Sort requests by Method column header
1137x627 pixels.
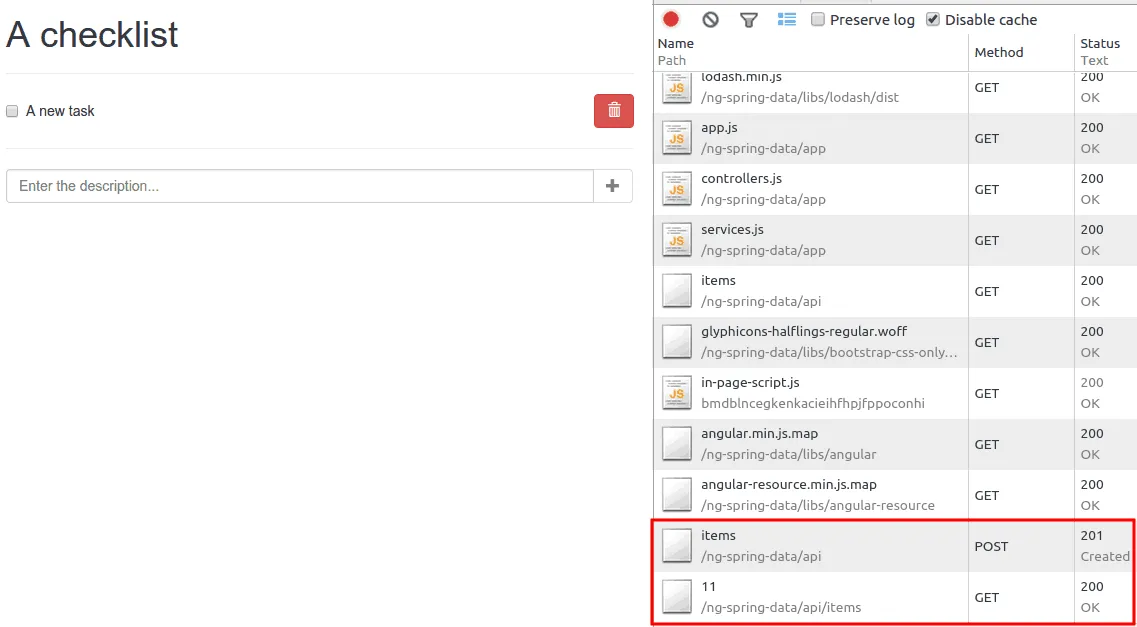click(x=999, y=52)
